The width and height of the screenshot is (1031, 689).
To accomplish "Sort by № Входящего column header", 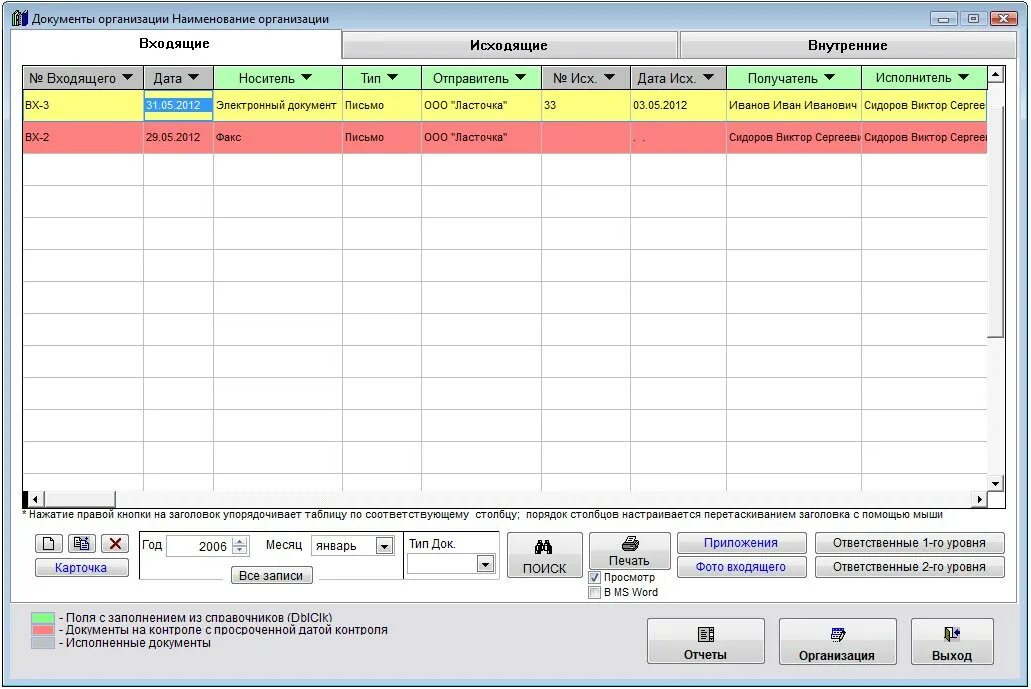I will click(83, 78).
